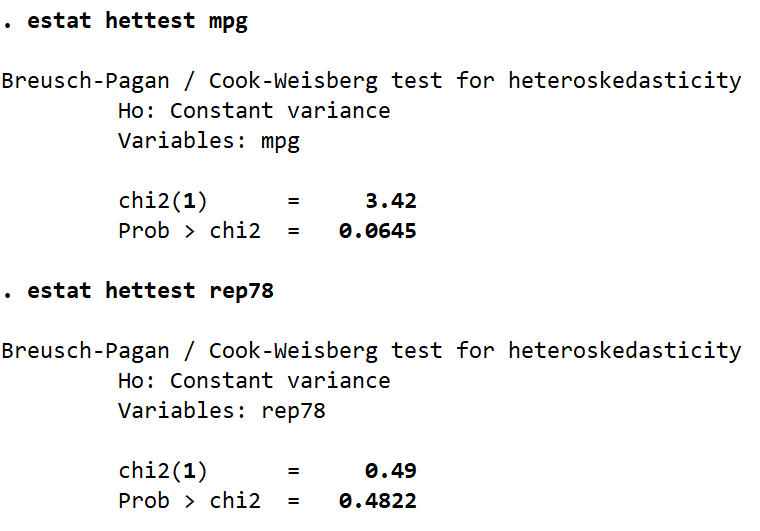Click the word 'heteroskedasticity' in the mpg test heading
The height and width of the screenshot is (531, 760).
click(x=625, y=81)
